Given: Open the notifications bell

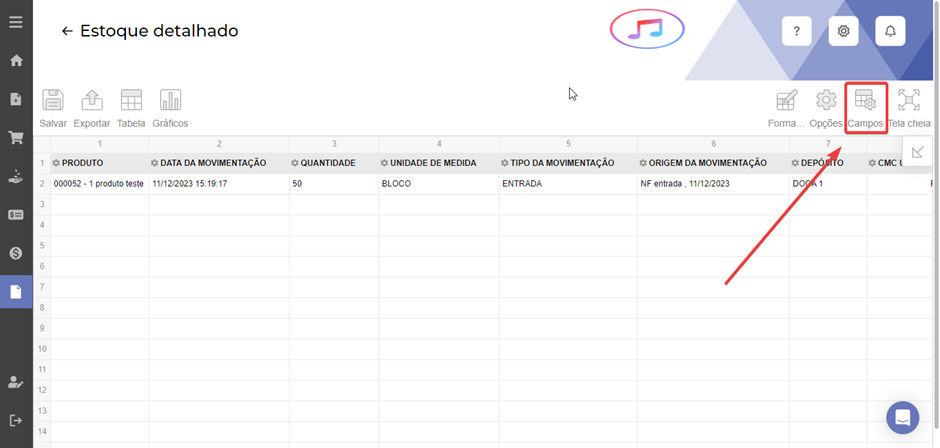Looking at the screenshot, I should click(890, 32).
